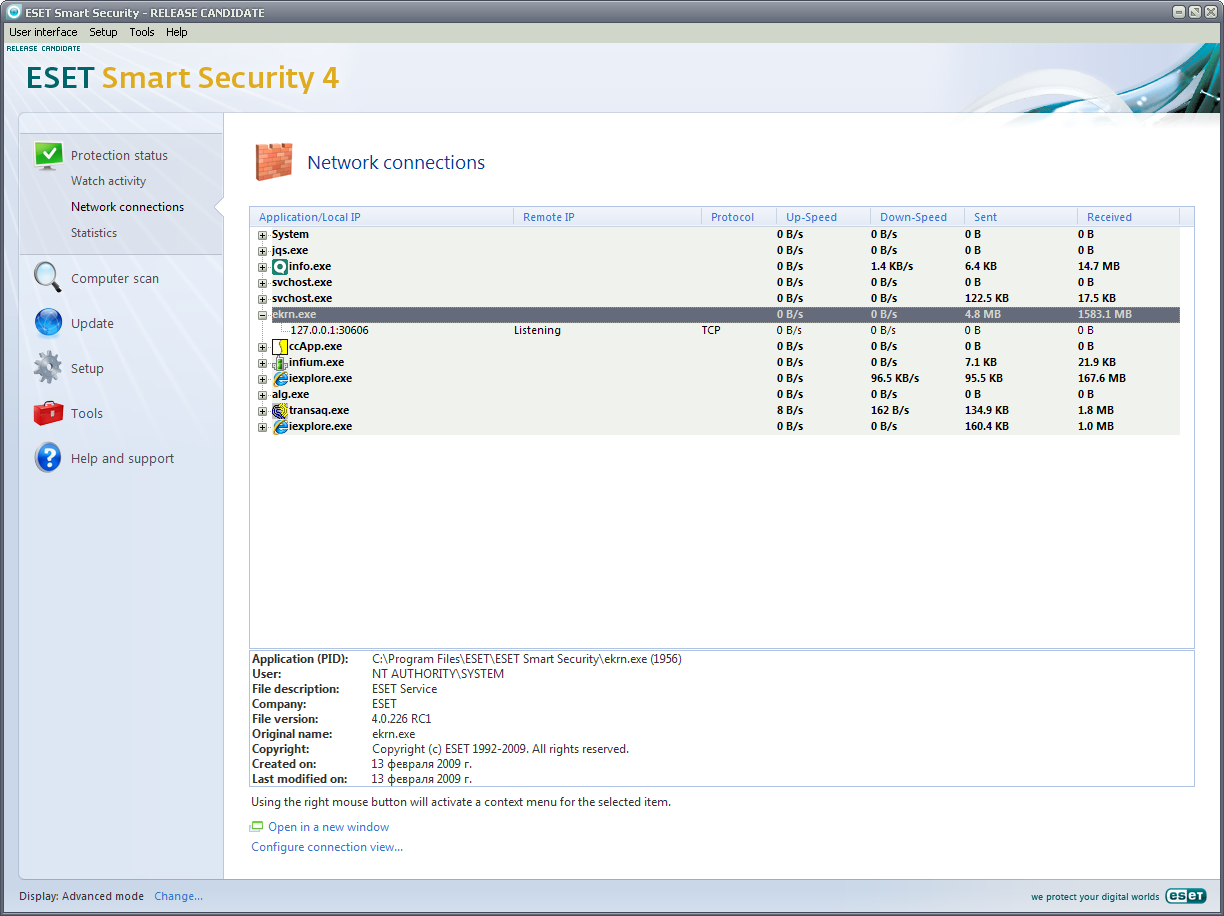Expand the transaq.exe connections node
The image size is (1224, 916).
coord(263,411)
